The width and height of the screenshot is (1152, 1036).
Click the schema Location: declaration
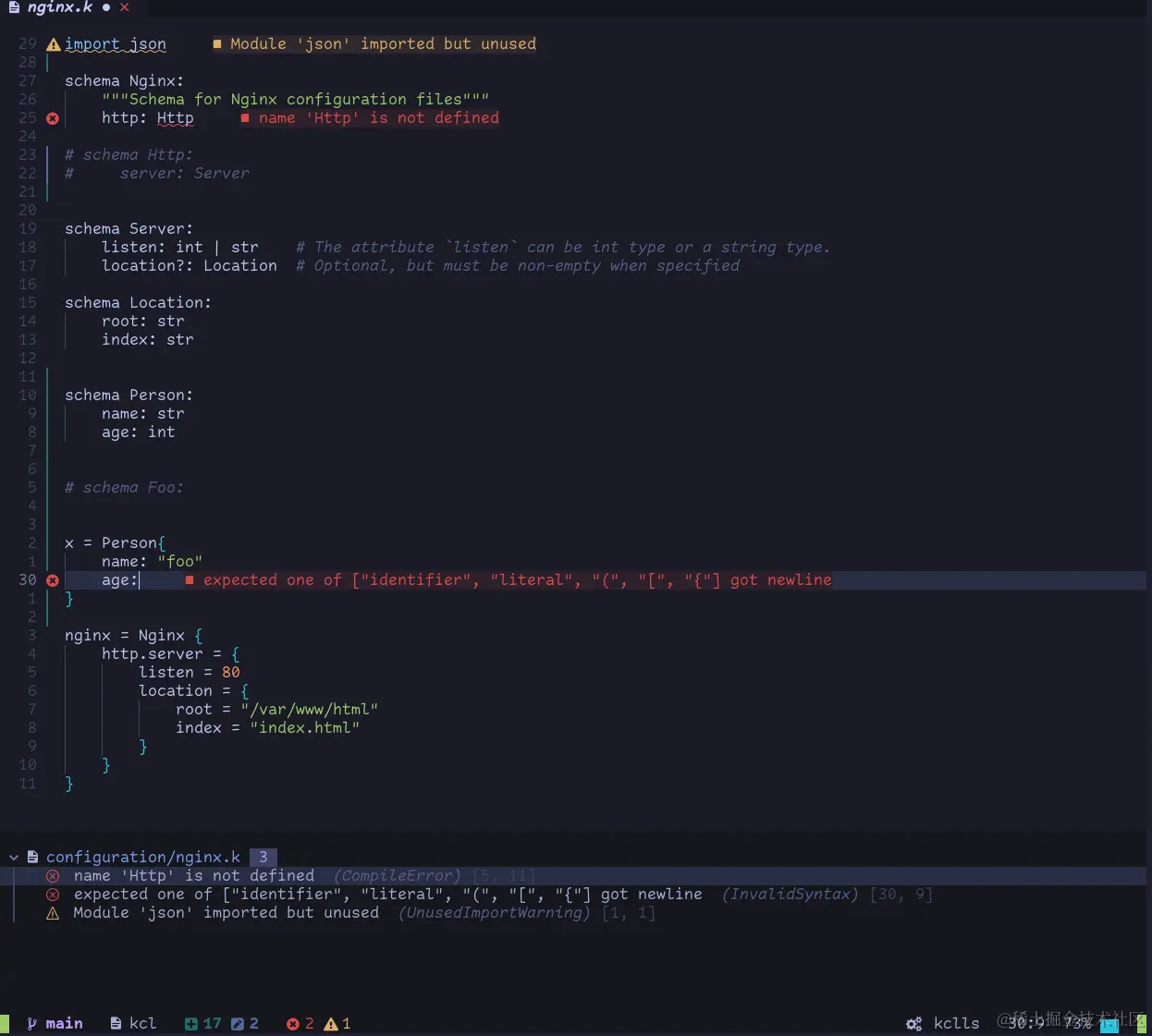coord(139,303)
